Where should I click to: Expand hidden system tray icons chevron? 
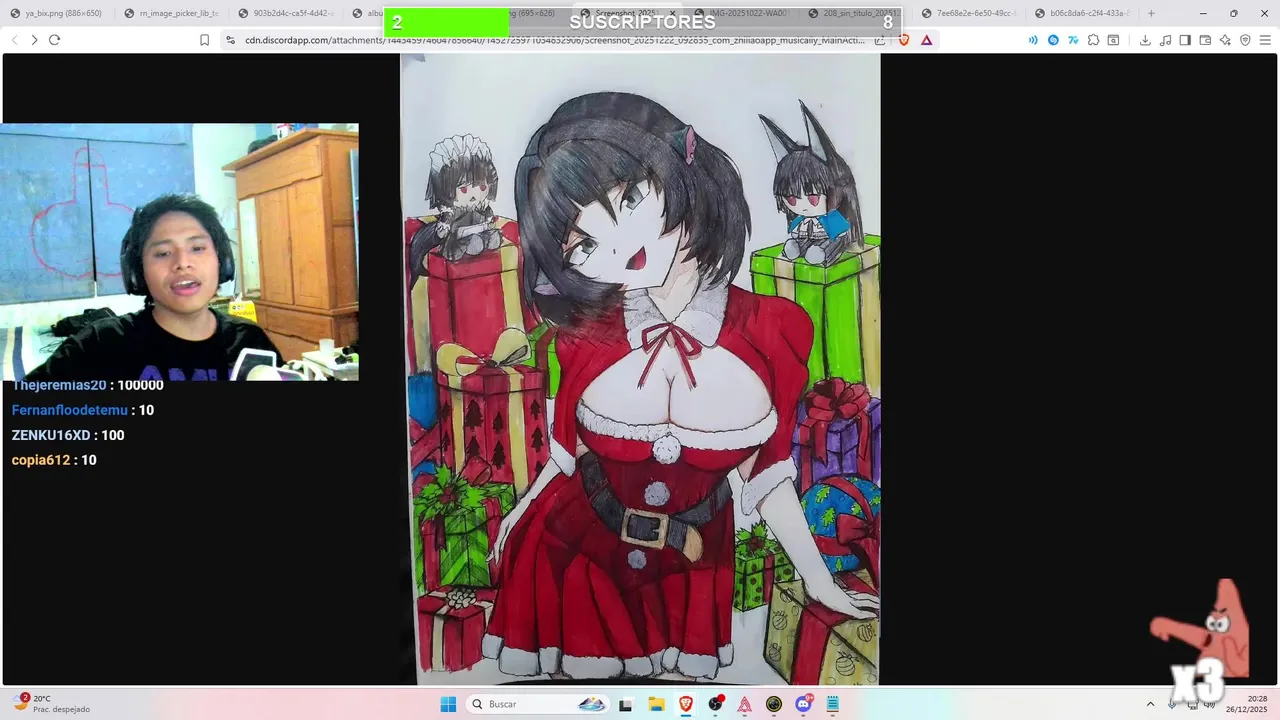click(x=1150, y=704)
